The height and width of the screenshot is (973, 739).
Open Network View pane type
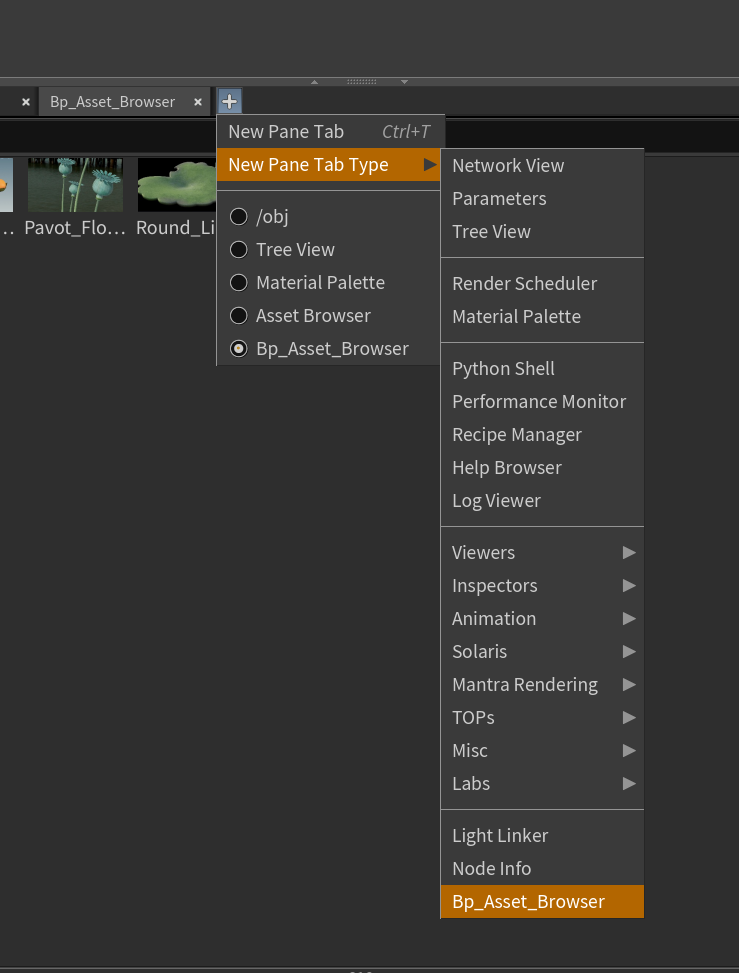tap(508, 166)
